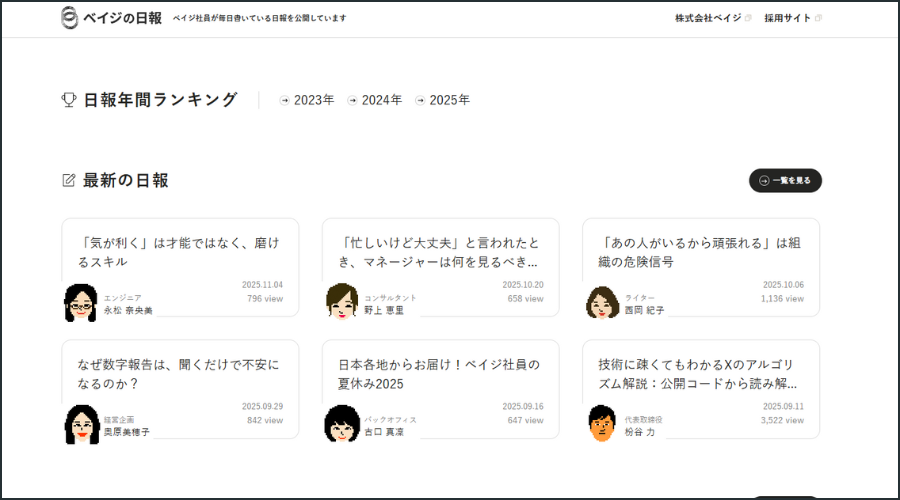This screenshot has height=500, width=900.
Task: Click author name 西岡 紀子
Action: pyautogui.click(x=644, y=311)
